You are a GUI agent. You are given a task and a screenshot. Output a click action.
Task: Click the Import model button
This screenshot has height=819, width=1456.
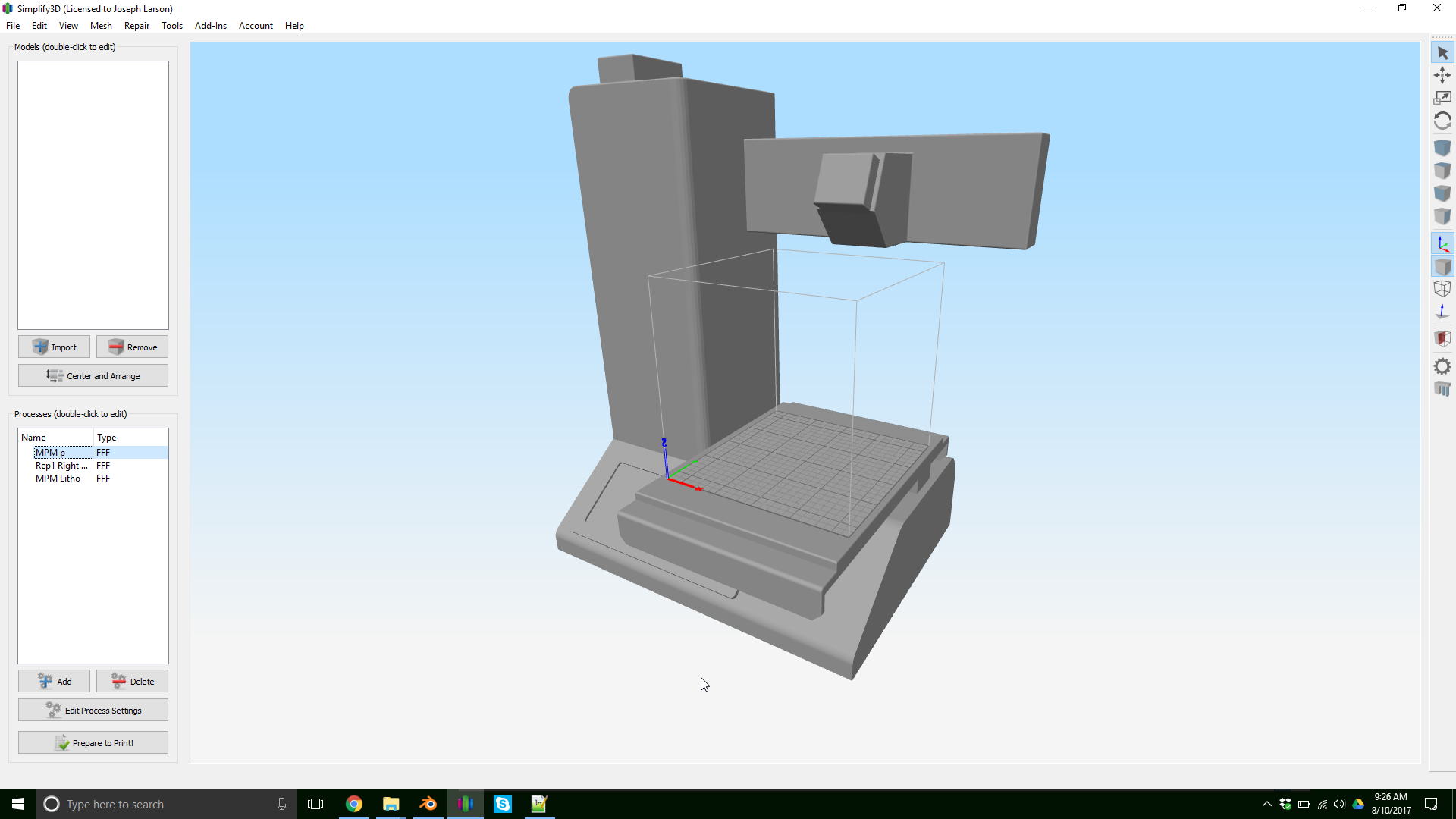coord(54,347)
